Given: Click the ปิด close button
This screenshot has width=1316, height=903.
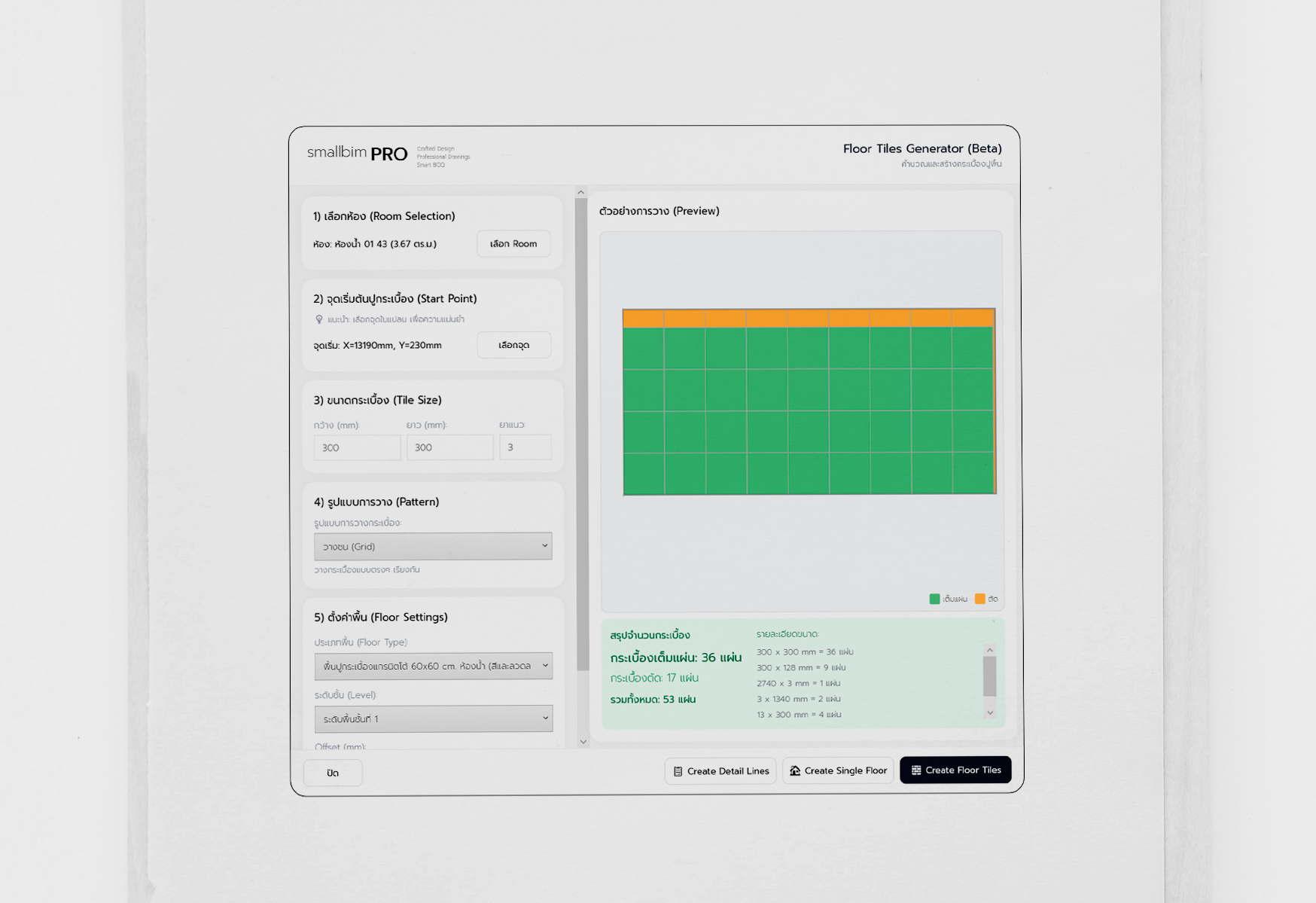Looking at the screenshot, I should pos(333,773).
